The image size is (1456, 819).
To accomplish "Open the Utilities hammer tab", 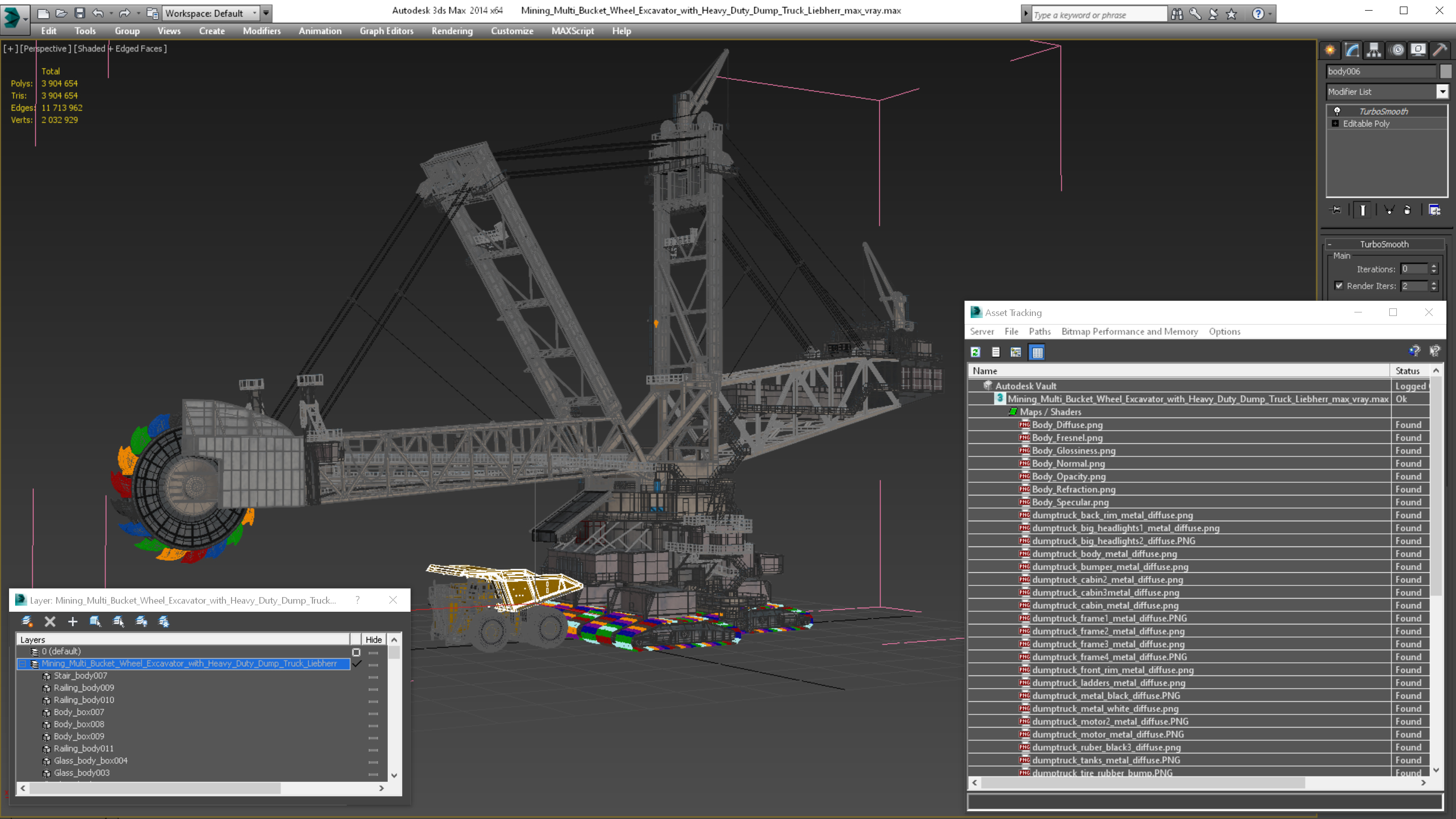I will pos(1440,51).
